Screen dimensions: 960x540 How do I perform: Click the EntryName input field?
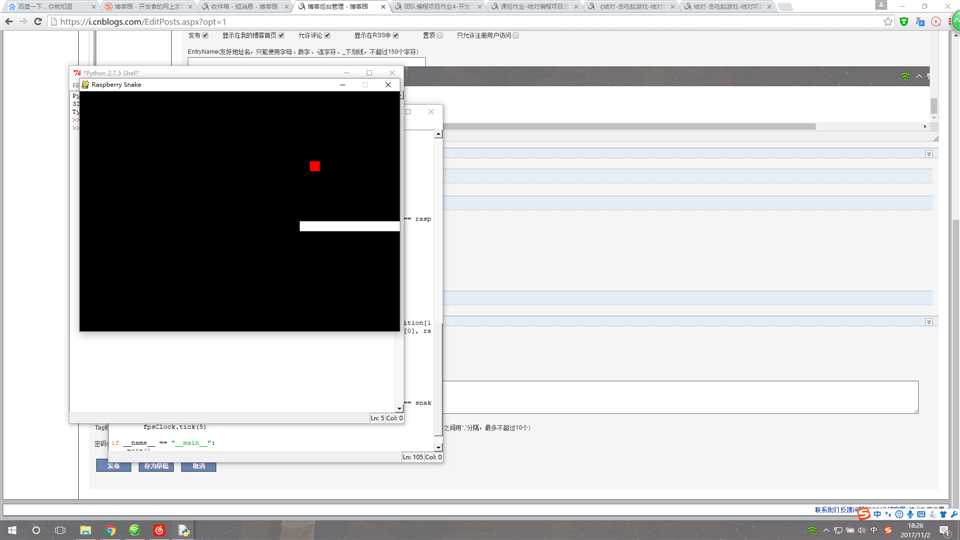pyautogui.click(x=306, y=61)
